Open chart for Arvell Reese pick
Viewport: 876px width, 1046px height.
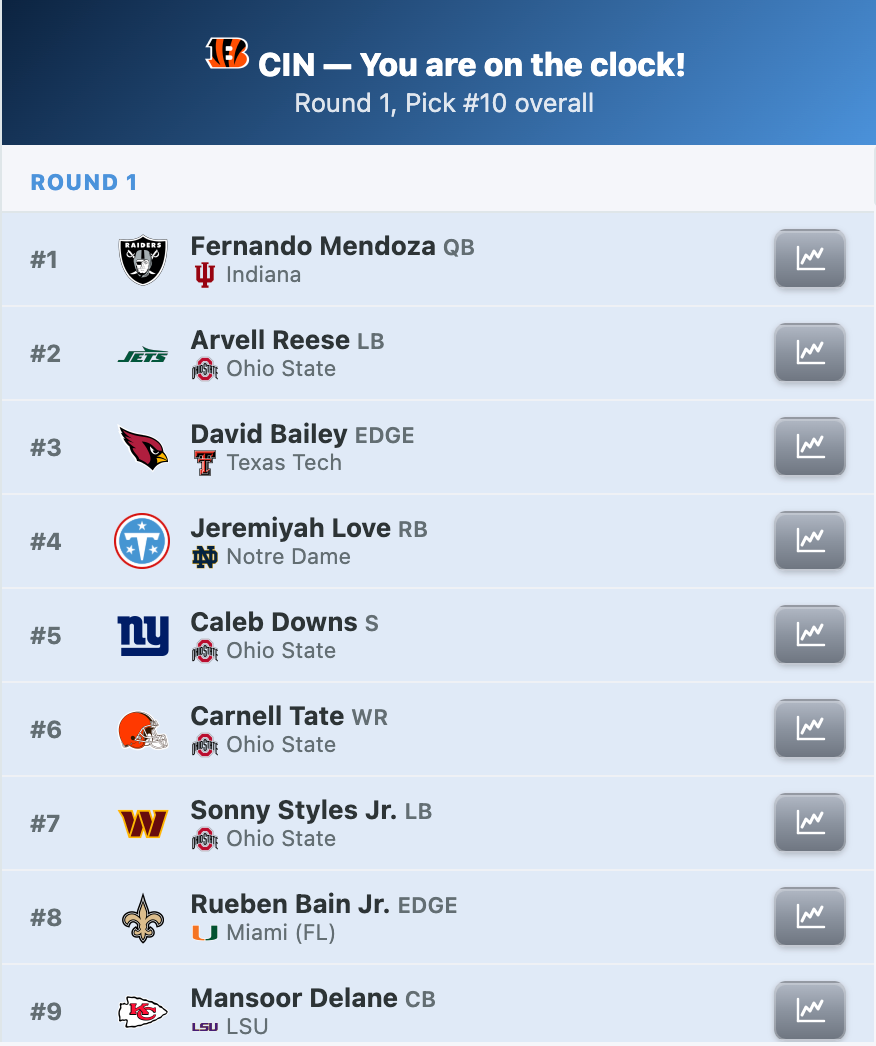(x=810, y=352)
